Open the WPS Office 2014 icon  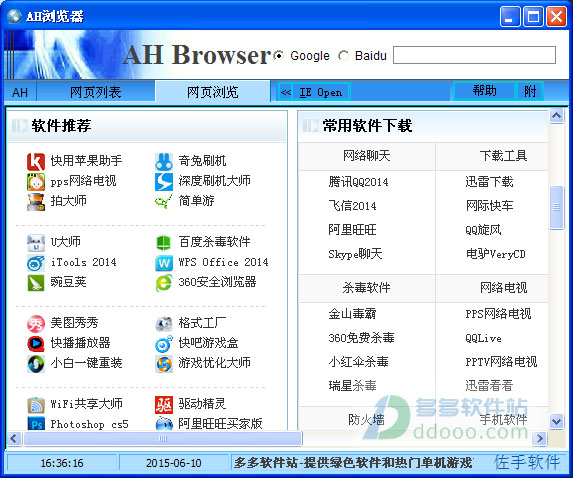164,262
